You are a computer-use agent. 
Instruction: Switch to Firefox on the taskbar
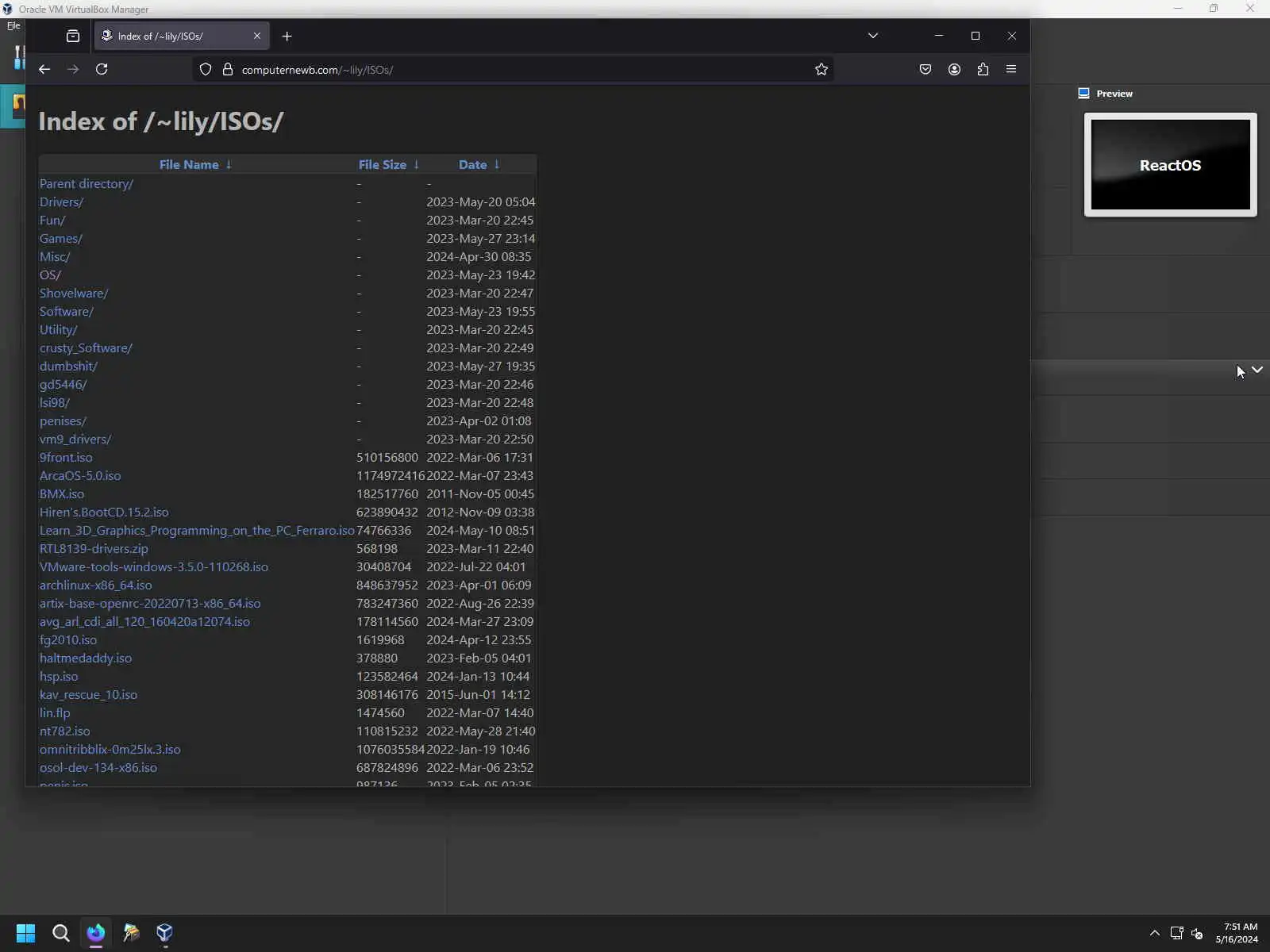click(96, 933)
